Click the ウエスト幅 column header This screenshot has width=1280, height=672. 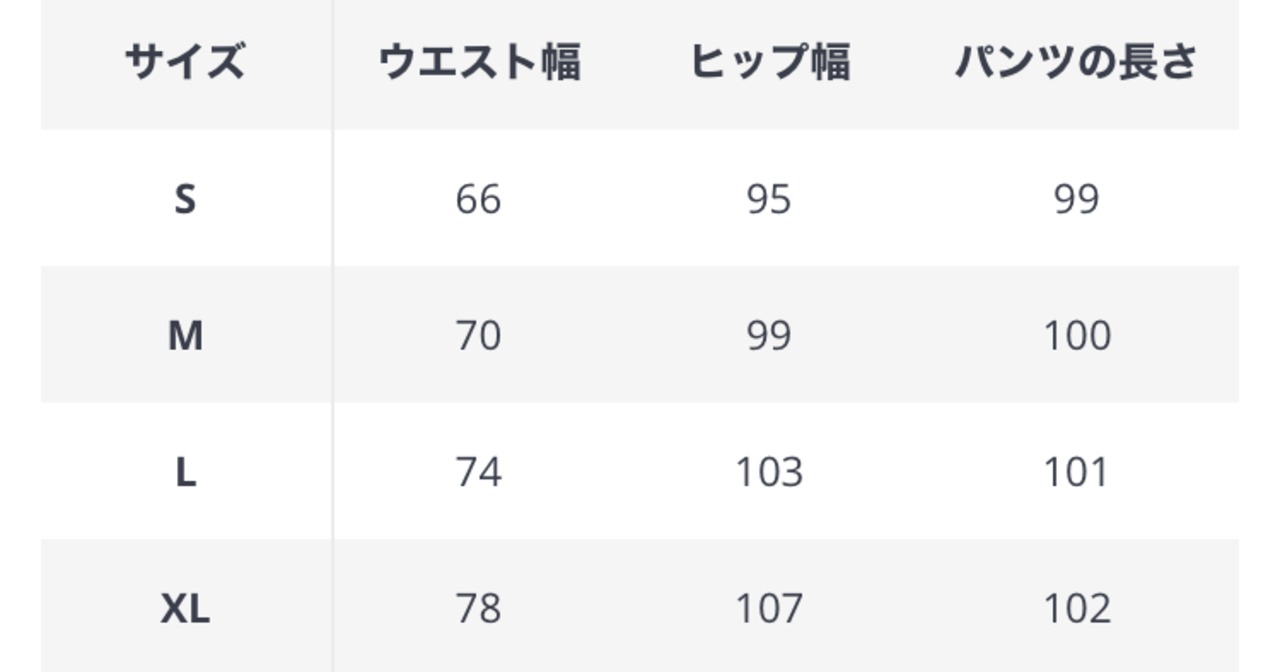tap(479, 62)
